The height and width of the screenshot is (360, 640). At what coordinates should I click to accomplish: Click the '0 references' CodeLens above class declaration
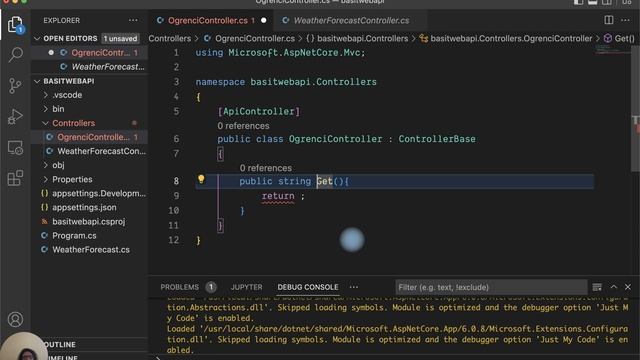pos(243,126)
